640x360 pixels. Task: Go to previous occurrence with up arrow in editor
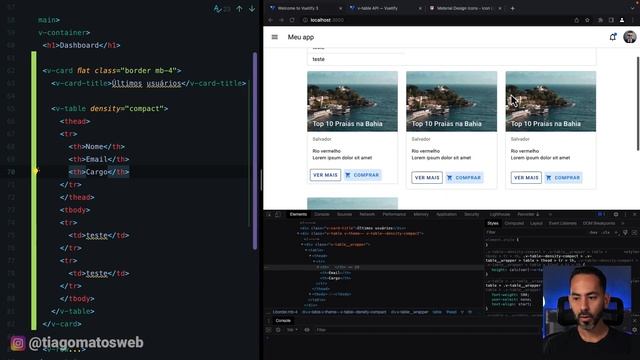click(239, 9)
